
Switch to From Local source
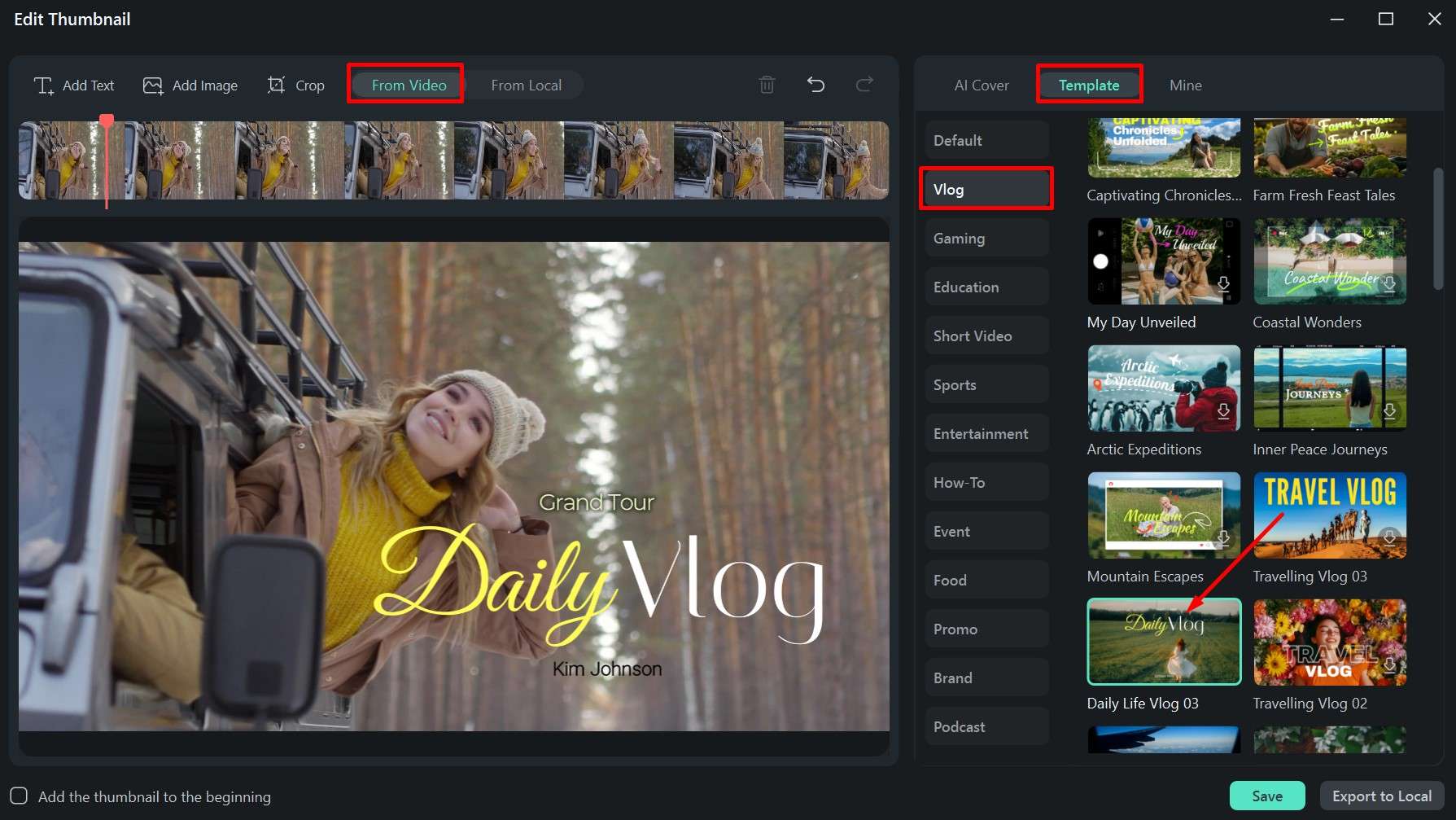526,85
